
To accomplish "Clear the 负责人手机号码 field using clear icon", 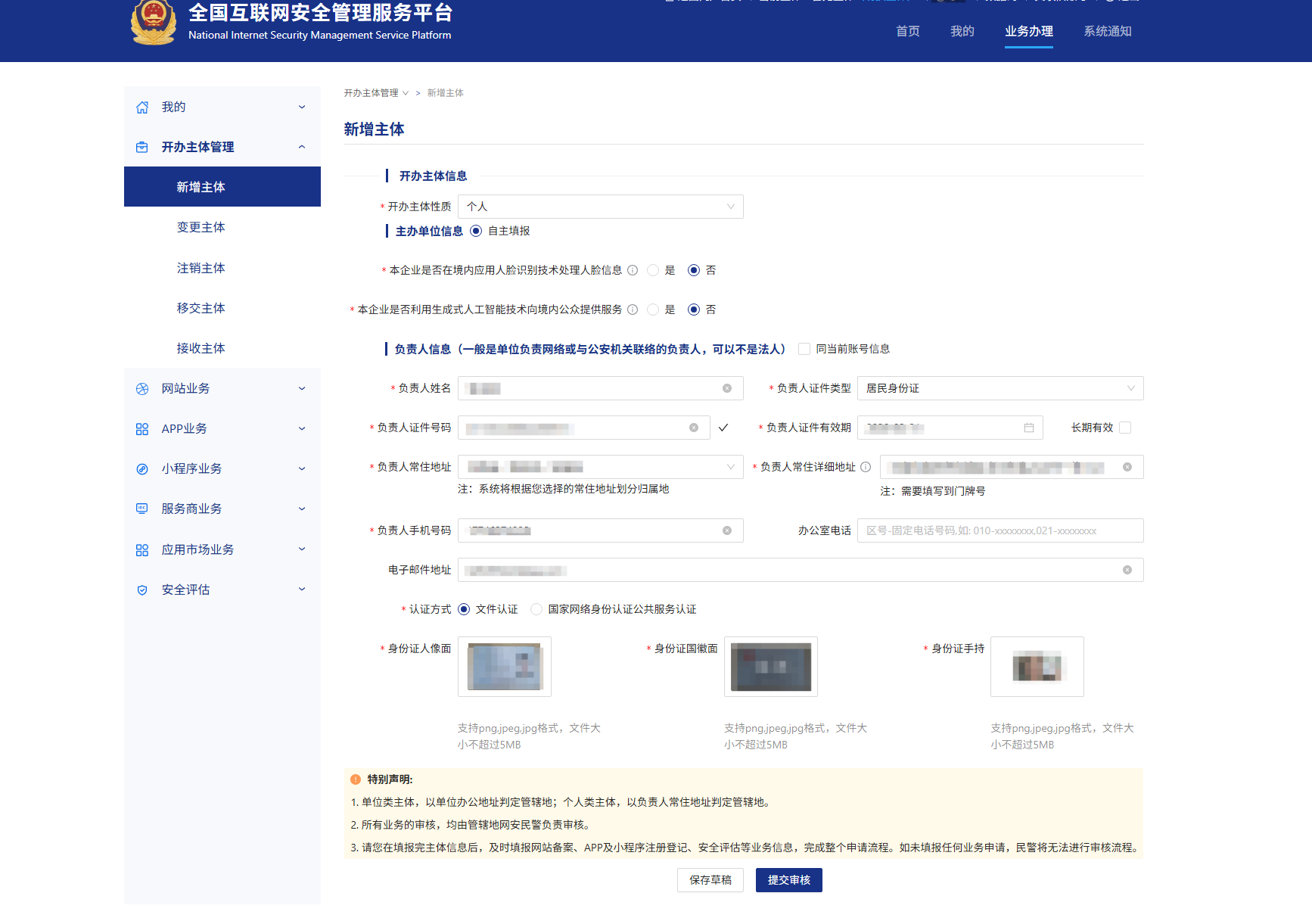I will (726, 530).
